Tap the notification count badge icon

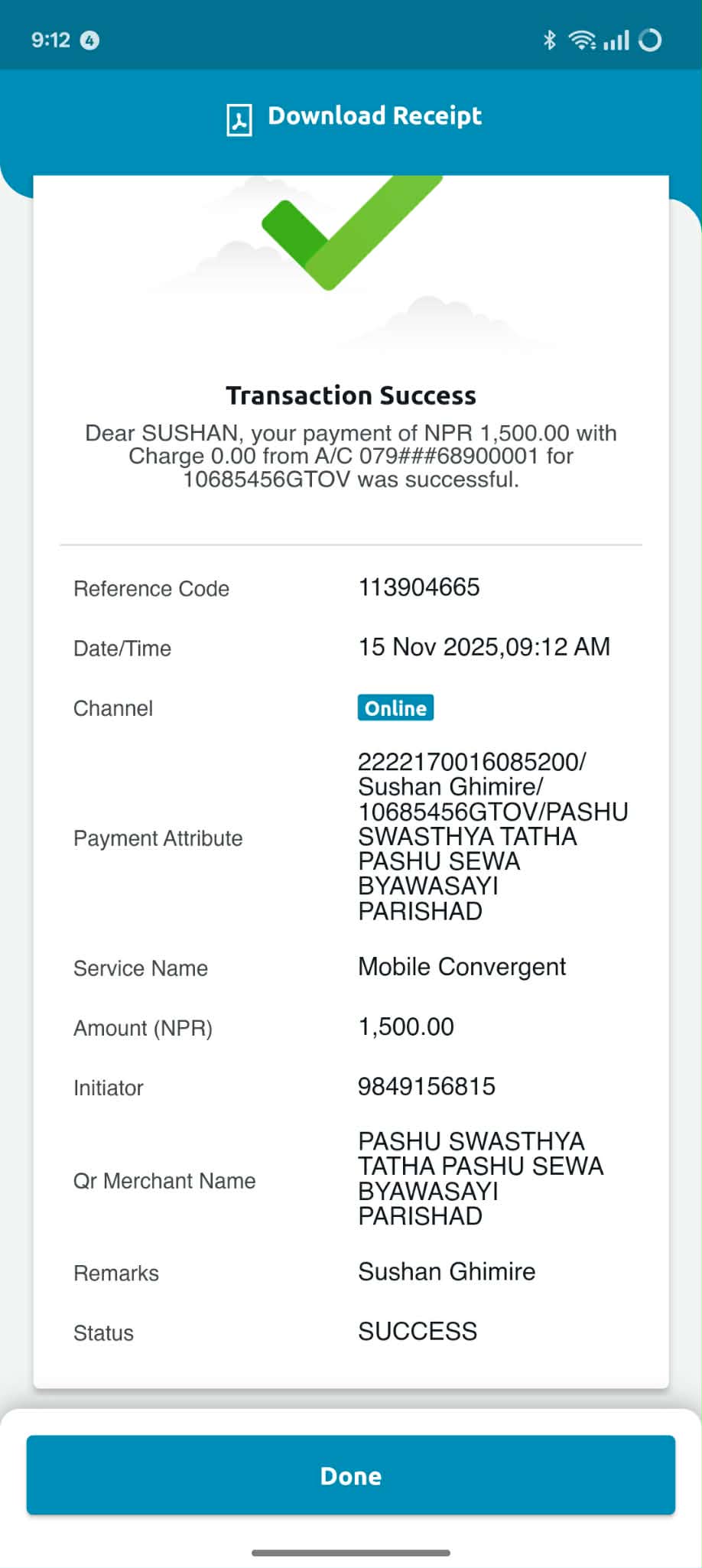click(89, 40)
